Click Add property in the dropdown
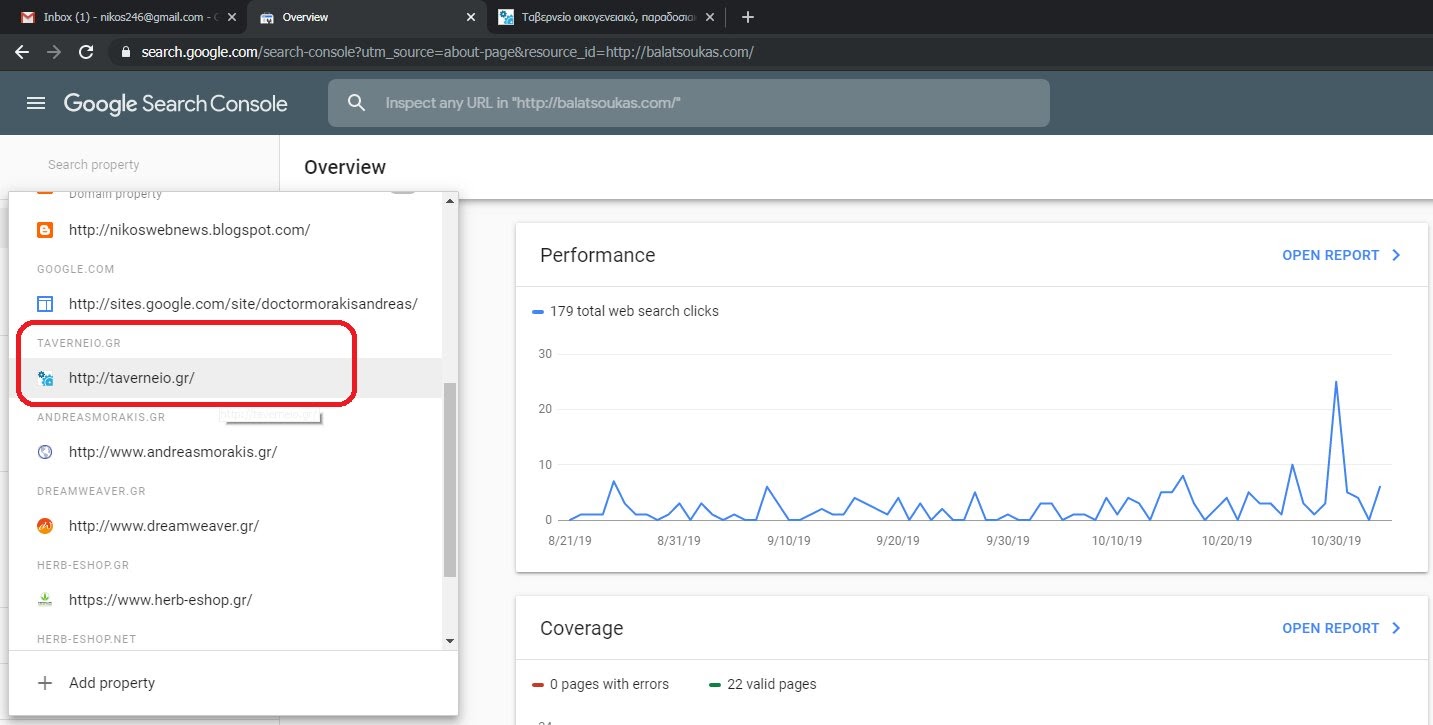 [233, 683]
